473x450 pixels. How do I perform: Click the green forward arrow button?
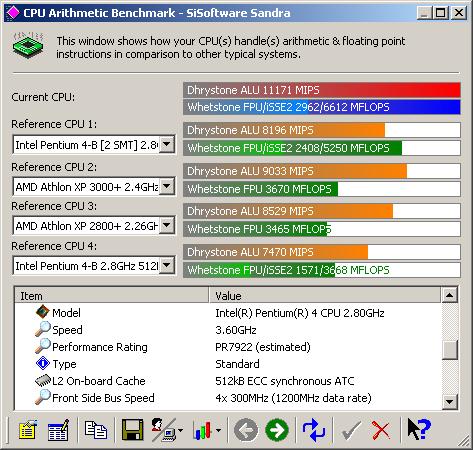(277, 430)
